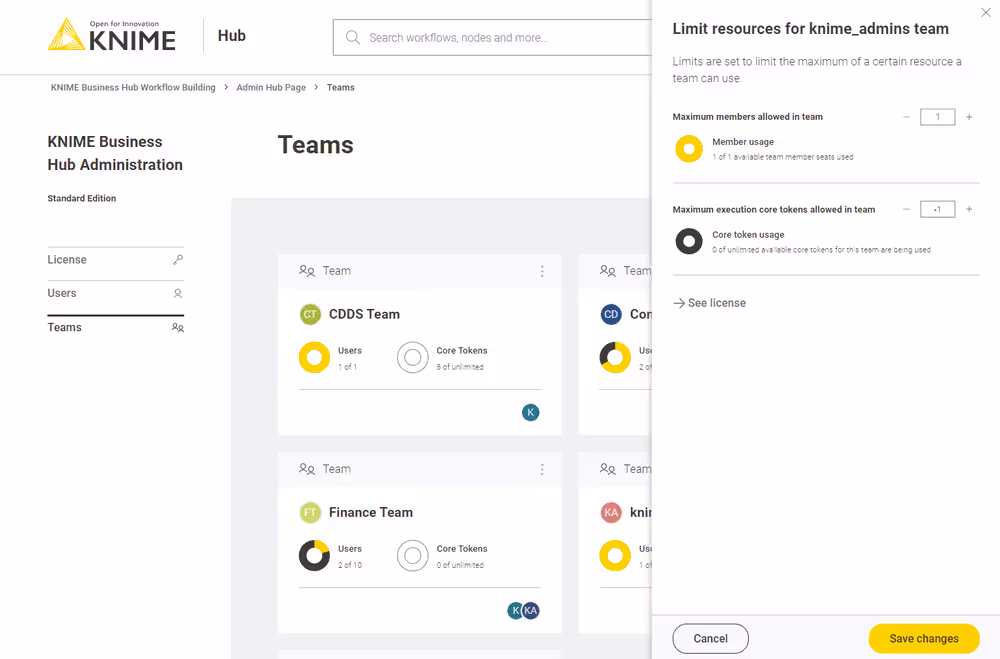The width and height of the screenshot is (1000, 659).
Task: Click the maximum members number field
Action: (937, 117)
